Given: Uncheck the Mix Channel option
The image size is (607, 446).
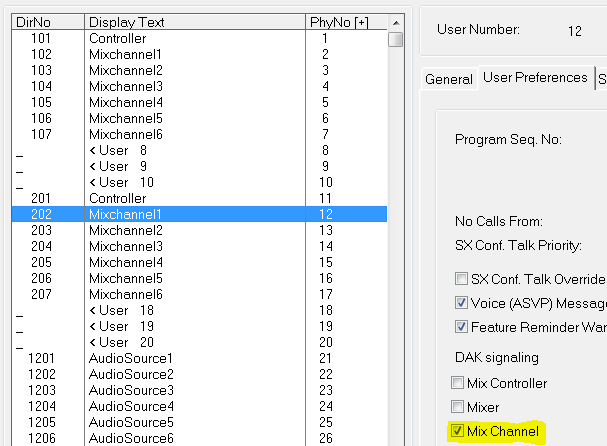Looking at the screenshot, I should pos(461,432).
